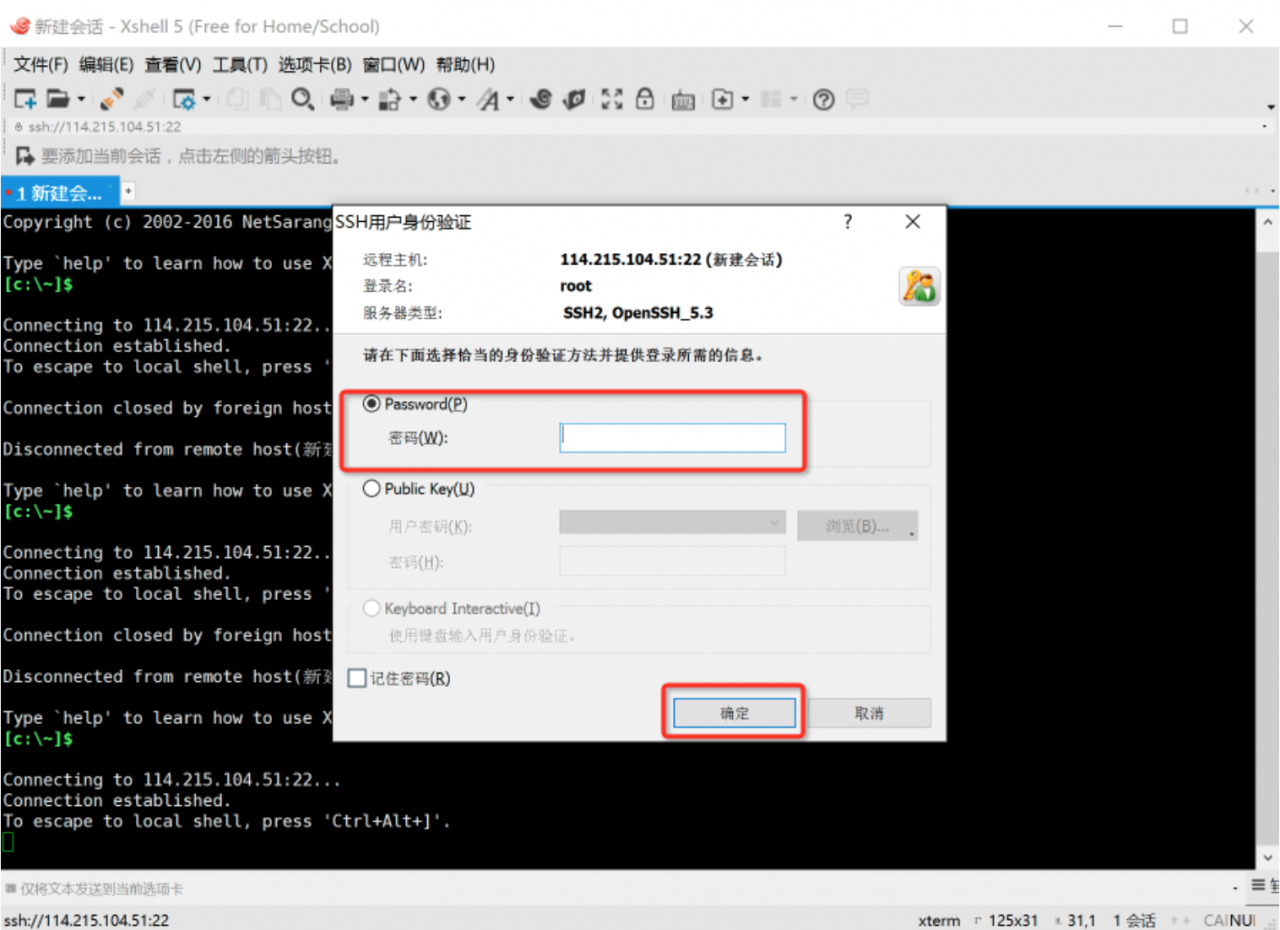
Task: Click the 密码(W) password input field
Action: (x=673, y=437)
